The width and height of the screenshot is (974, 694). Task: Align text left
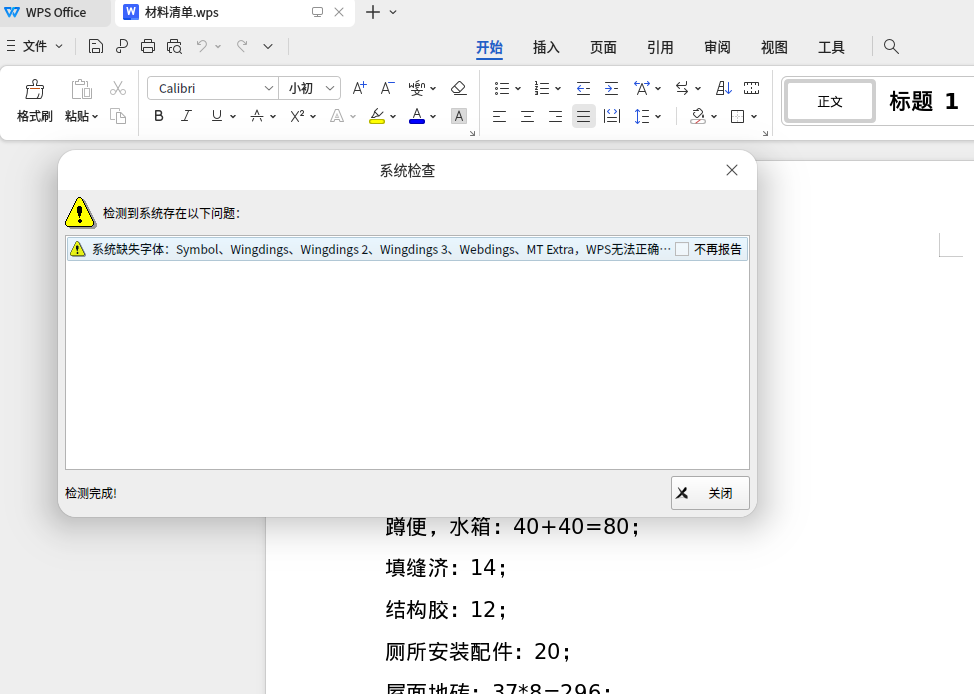pyautogui.click(x=499, y=116)
